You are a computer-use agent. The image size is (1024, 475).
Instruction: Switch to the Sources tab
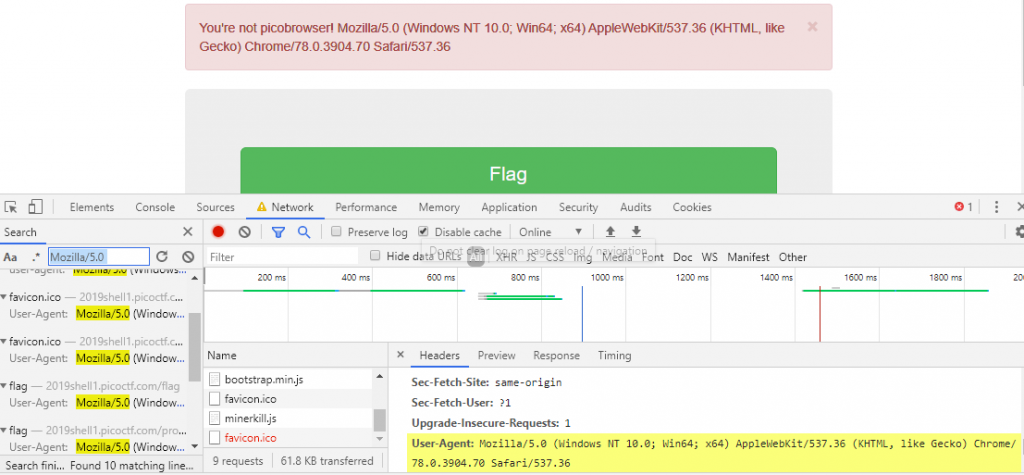click(x=216, y=207)
